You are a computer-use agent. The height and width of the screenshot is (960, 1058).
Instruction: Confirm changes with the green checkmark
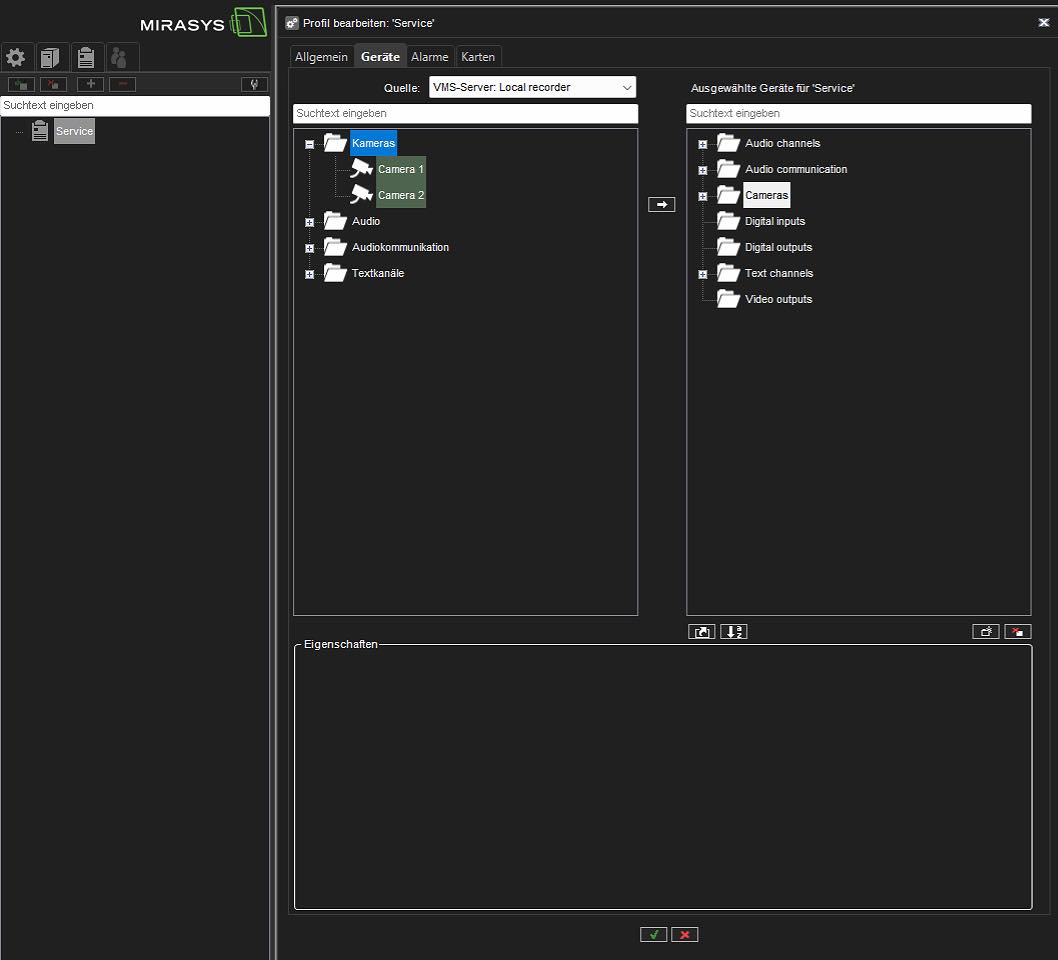tap(653, 935)
